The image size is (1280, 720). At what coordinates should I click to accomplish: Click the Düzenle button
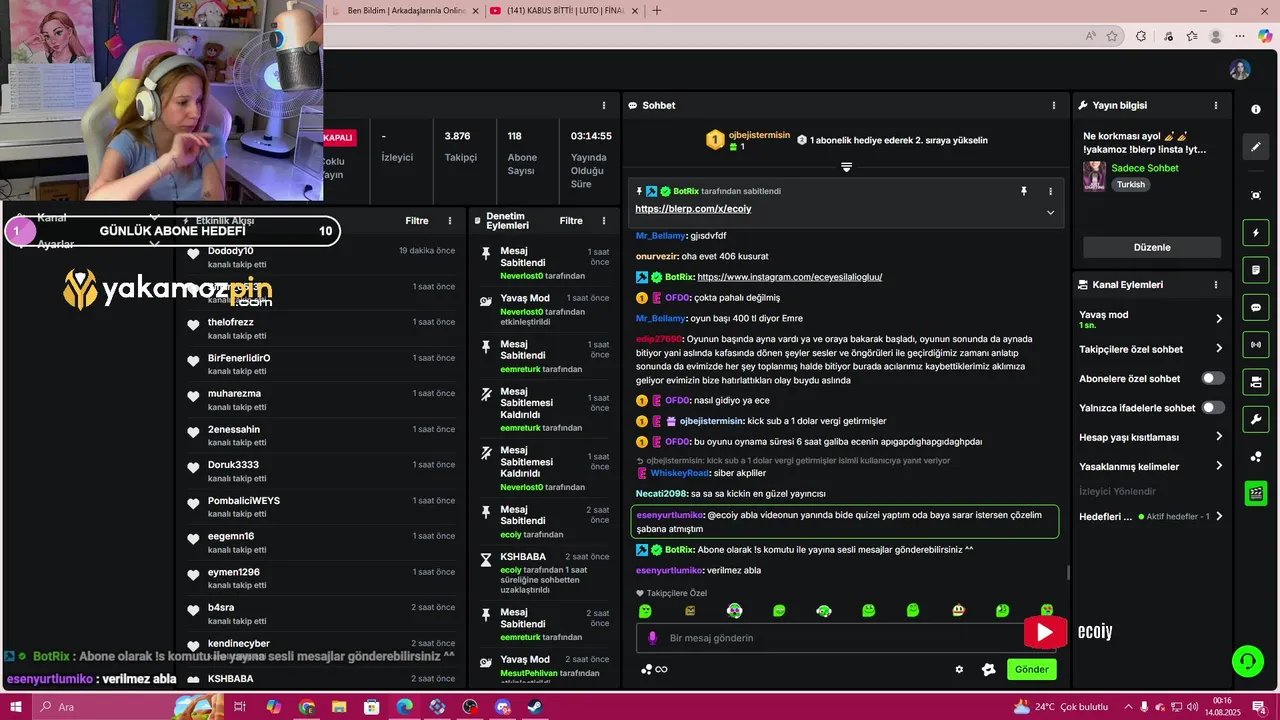[x=1152, y=247]
